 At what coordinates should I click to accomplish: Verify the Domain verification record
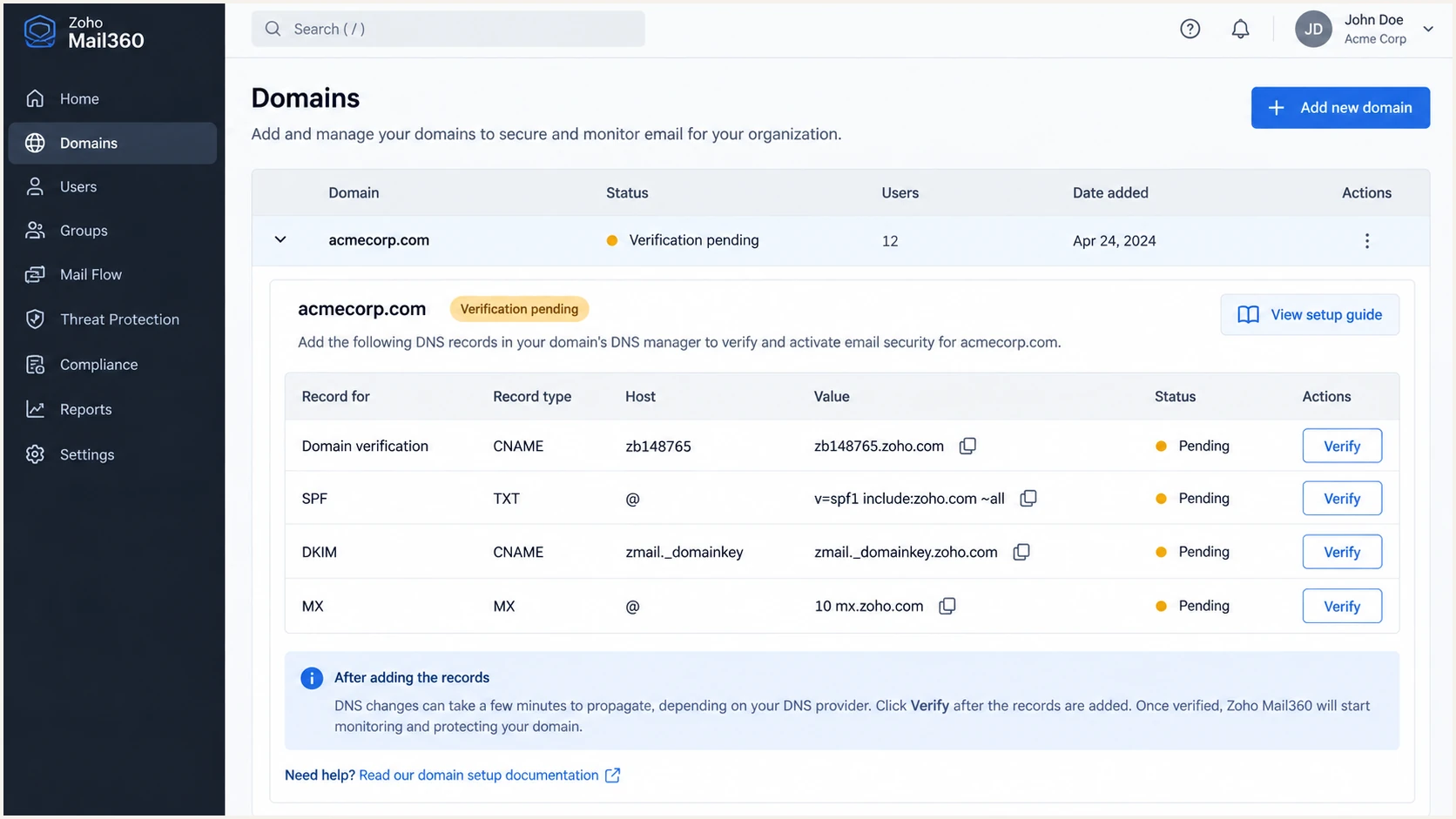tap(1342, 446)
